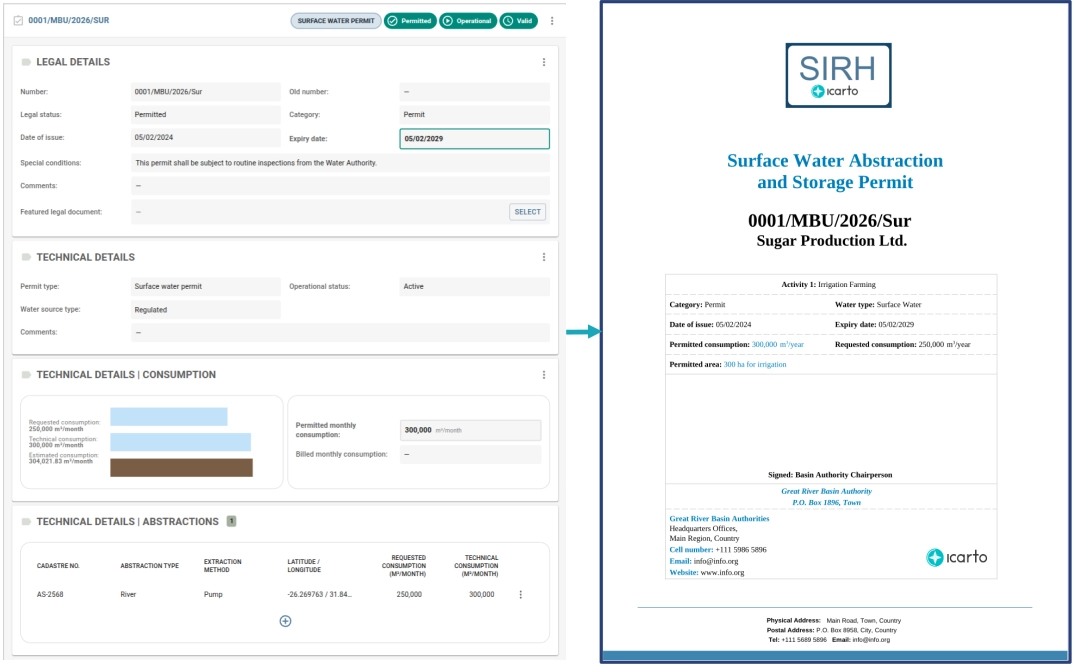
Task: Click the Abstractions section tag icon
Action: pyautogui.click(x=26, y=522)
